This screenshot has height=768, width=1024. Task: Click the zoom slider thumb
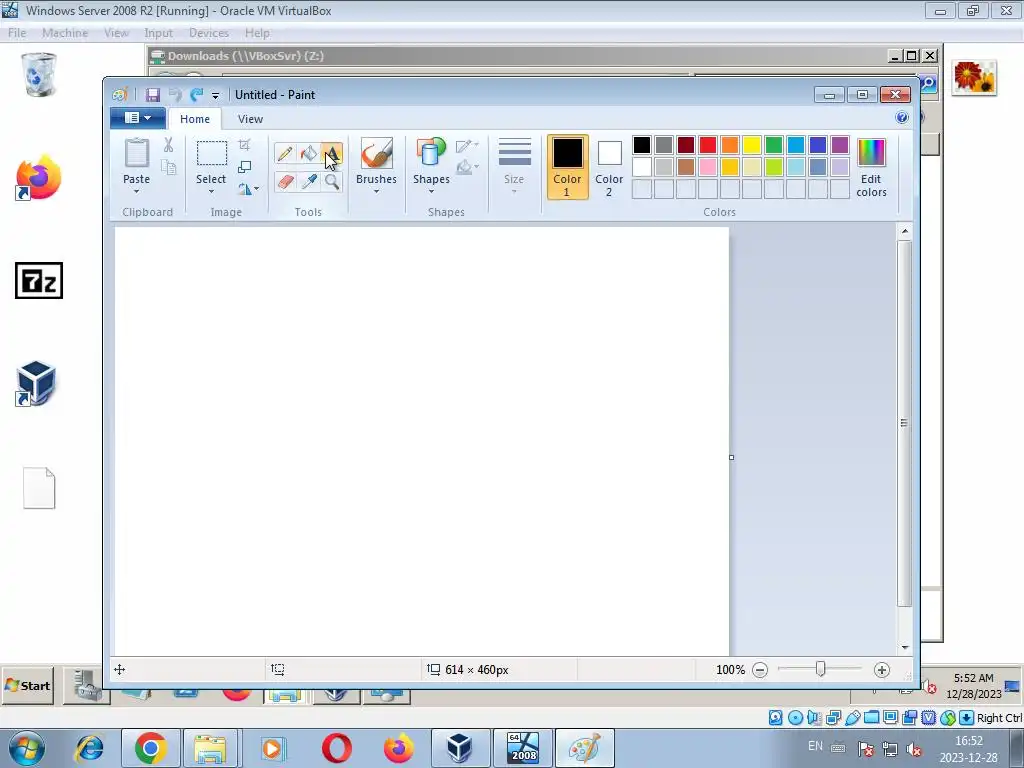tap(820, 669)
